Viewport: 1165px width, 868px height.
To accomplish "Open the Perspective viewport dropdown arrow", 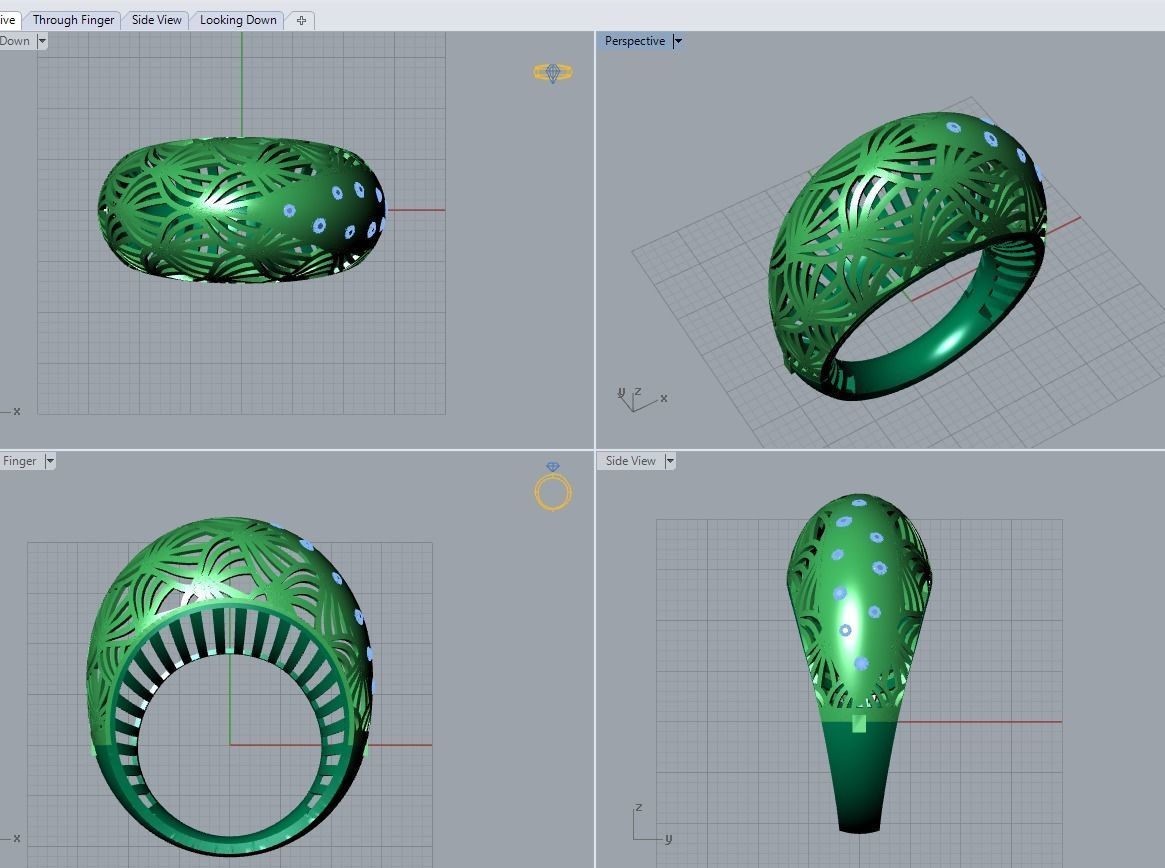I will click(678, 42).
